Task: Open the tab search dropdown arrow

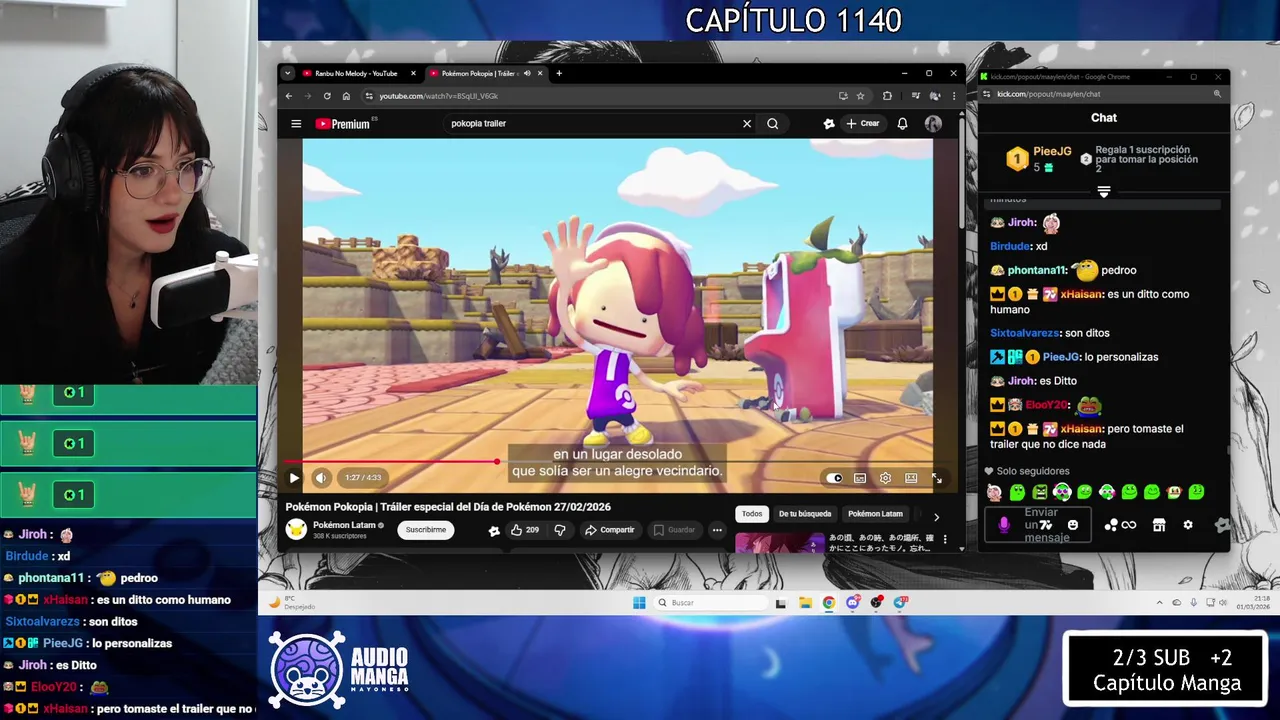Action: pos(288,73)
